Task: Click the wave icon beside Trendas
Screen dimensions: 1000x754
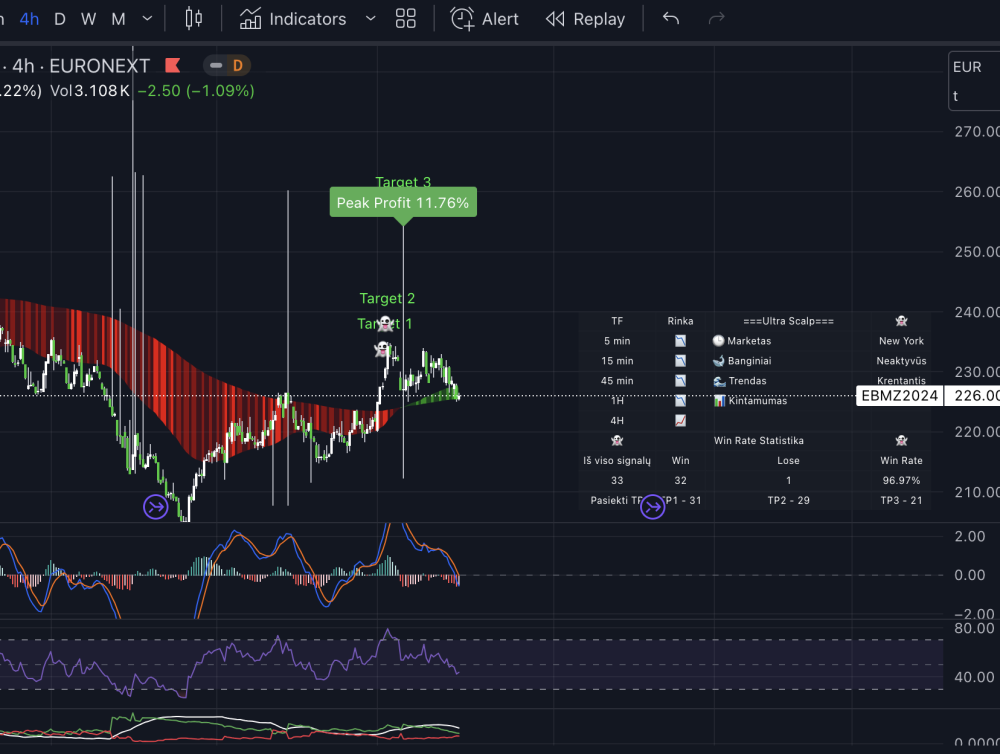Action: point(719,381)
